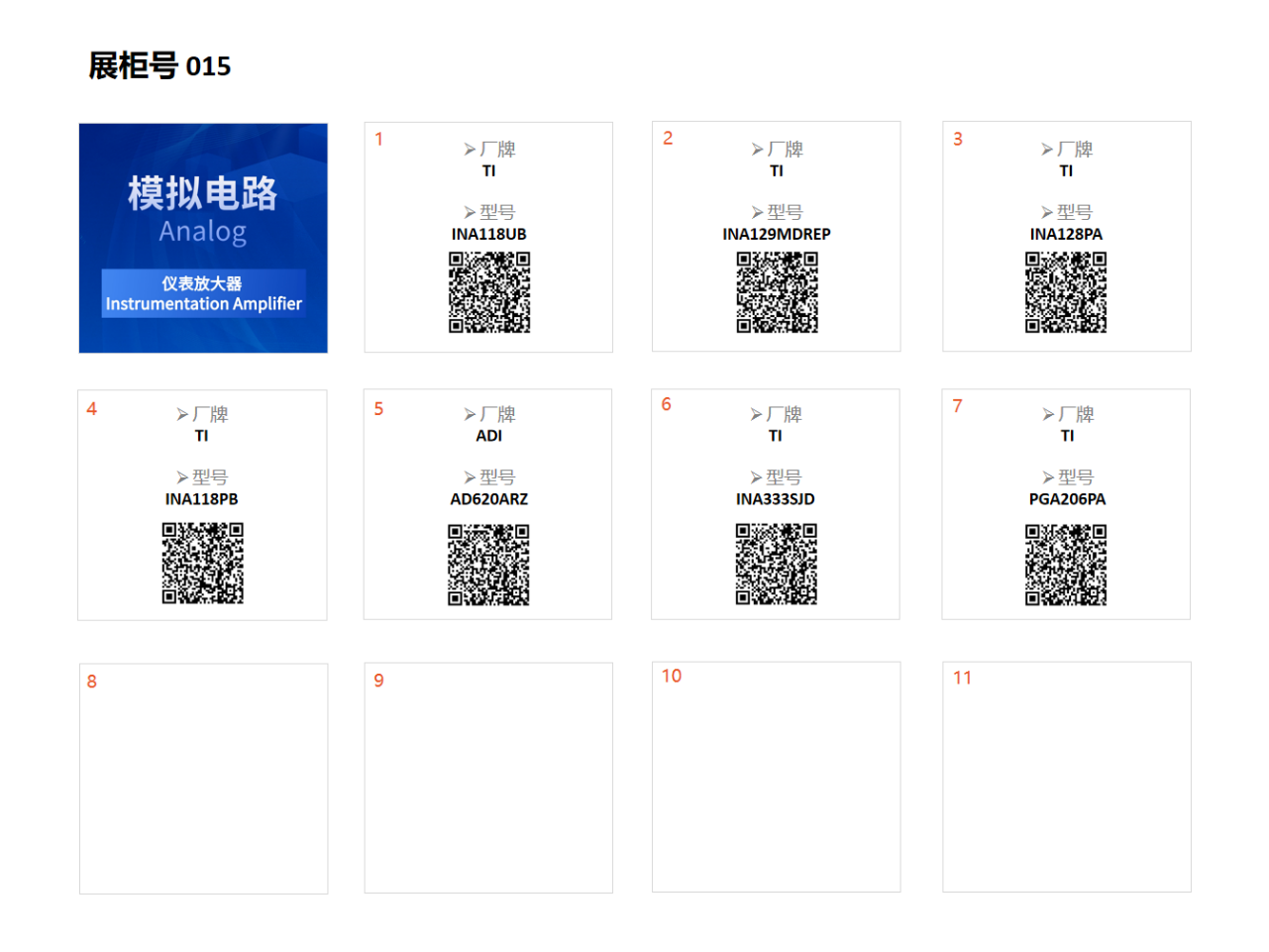Click the ADI brand name in card 5
Screen dimensions: 1269x952
pyautogui.click(x=489, y=436)
